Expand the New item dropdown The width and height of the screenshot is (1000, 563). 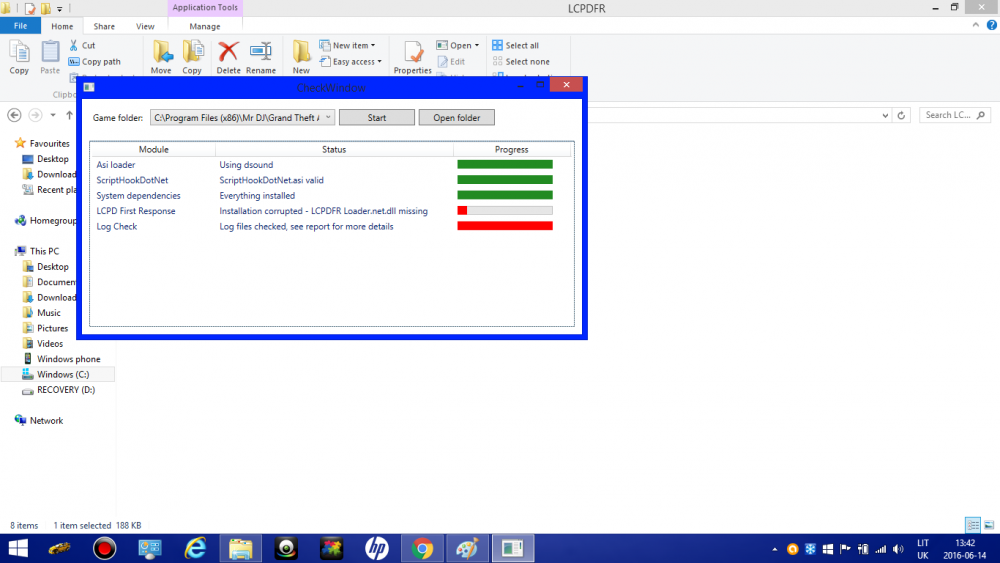[x=372, y=45]
